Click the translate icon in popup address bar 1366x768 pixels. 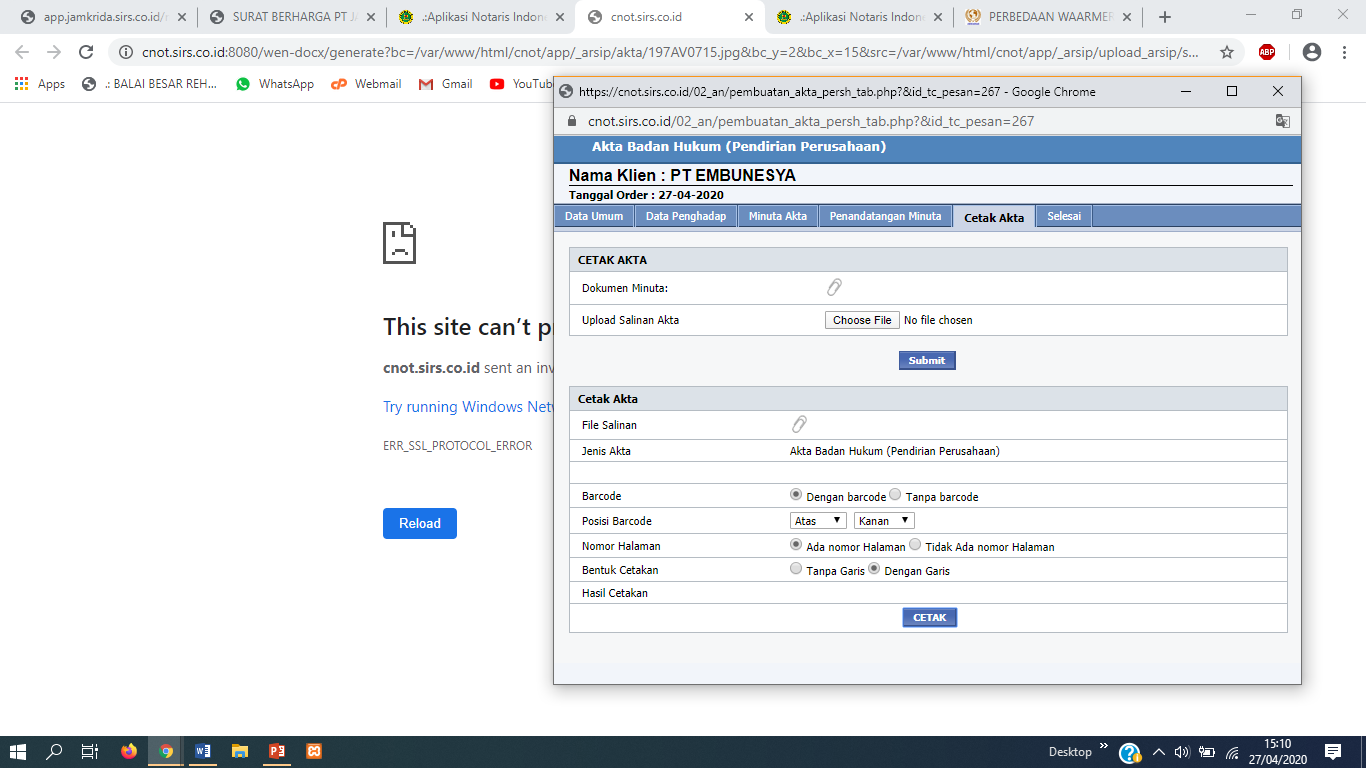point(1282,121)
